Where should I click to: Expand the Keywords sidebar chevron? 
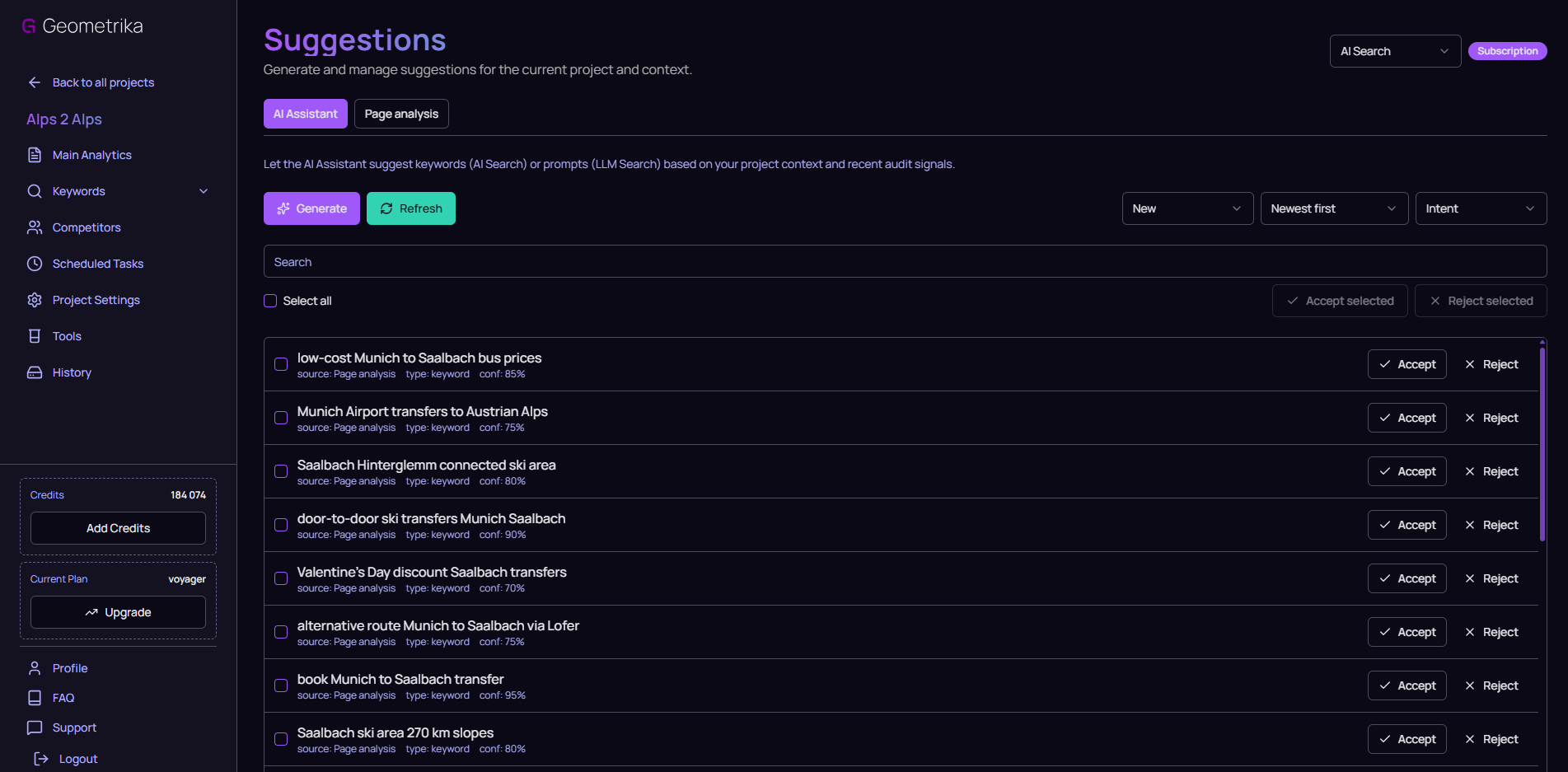[x=204, y=191]
